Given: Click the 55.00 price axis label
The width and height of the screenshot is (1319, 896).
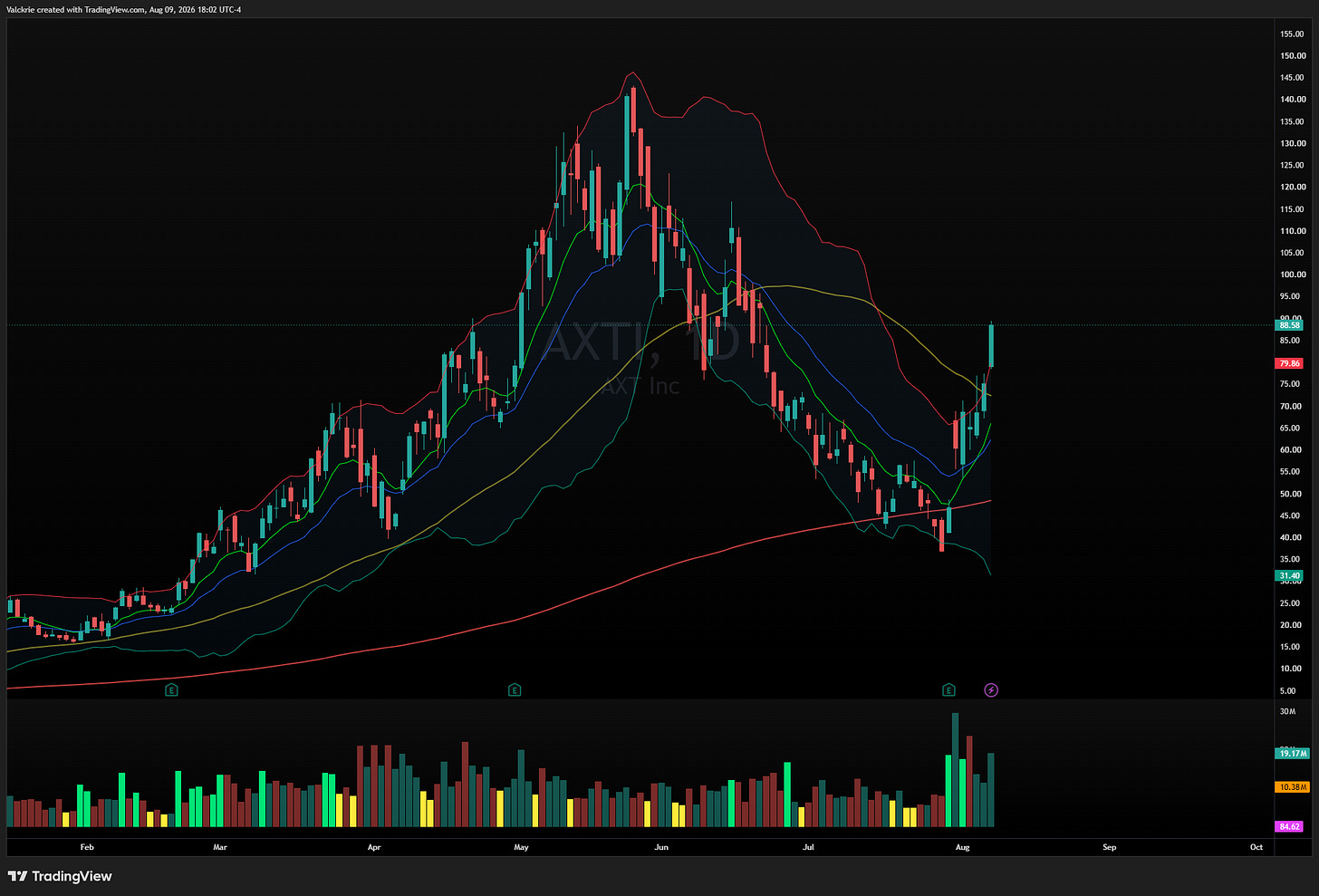Looking at the screenshot, I should tap(1290, 472).
